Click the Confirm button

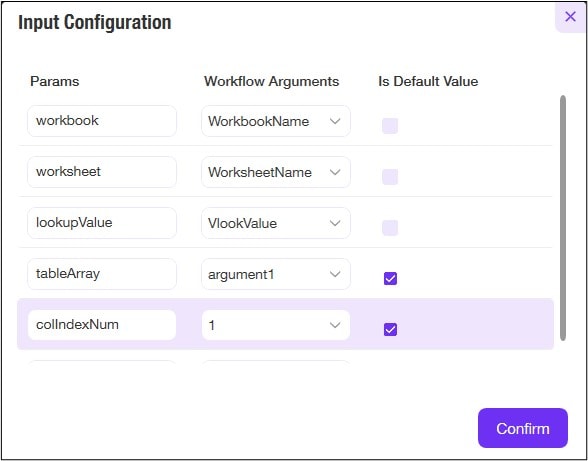[523, 428]
